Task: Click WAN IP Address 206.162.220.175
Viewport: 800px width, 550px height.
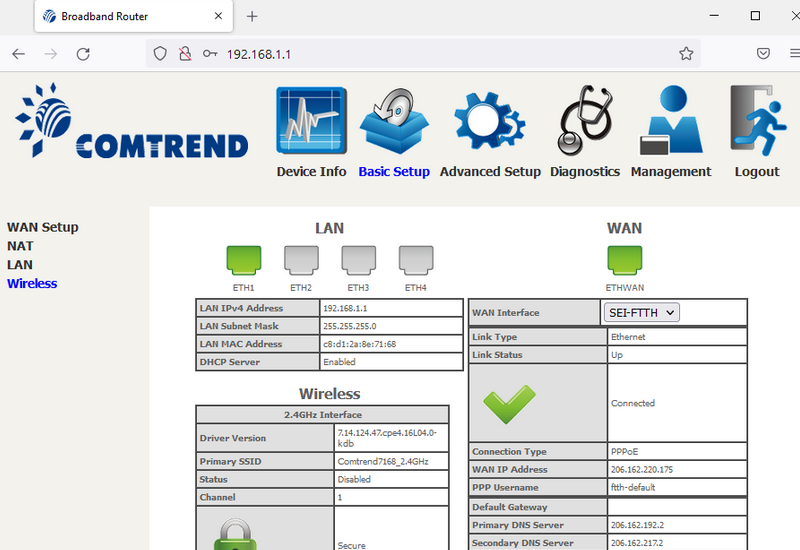Action: coord(642,469)
